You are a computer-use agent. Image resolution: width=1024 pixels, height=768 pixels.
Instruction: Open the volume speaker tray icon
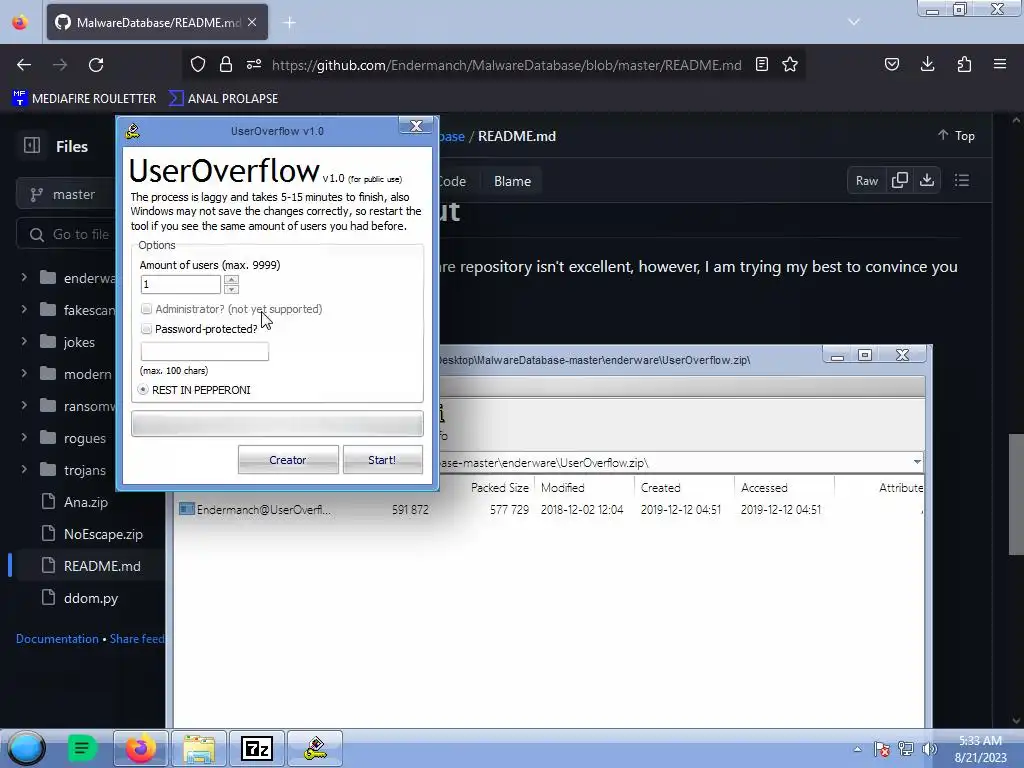point(929,749)
